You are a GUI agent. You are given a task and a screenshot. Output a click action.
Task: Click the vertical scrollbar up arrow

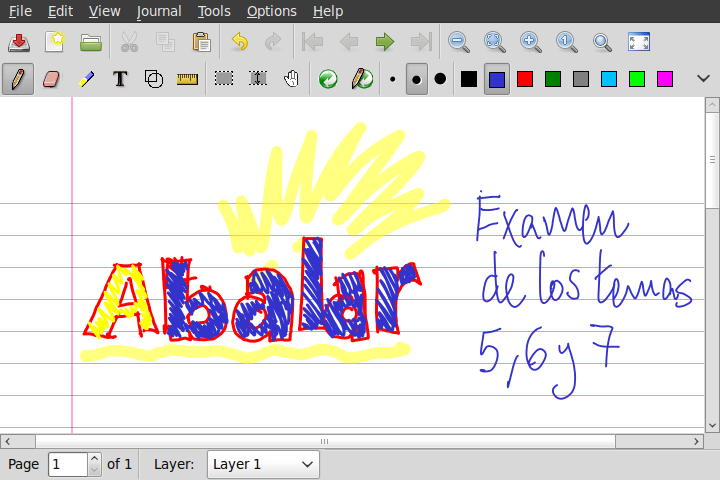712,105
